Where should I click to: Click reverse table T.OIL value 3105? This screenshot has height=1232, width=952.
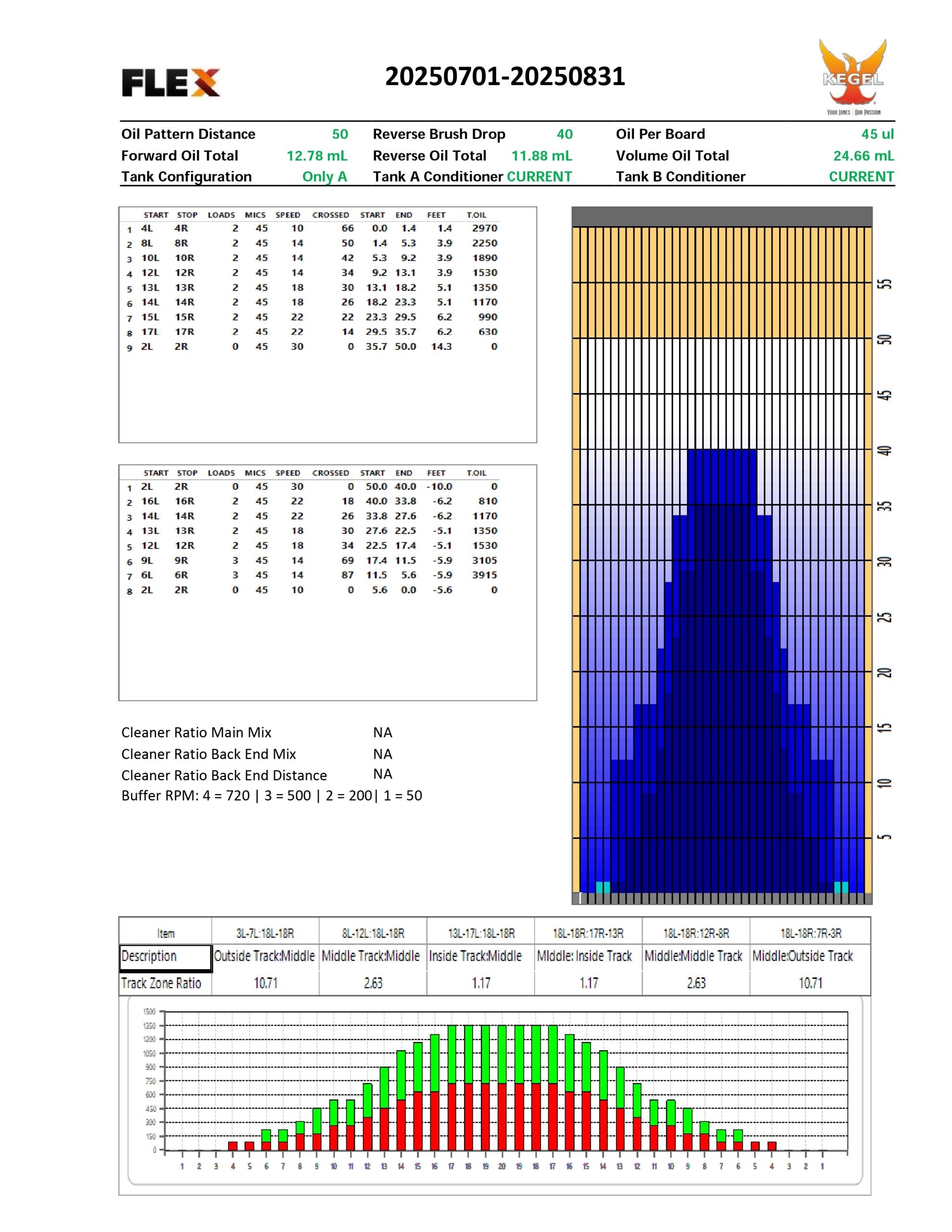485,560
